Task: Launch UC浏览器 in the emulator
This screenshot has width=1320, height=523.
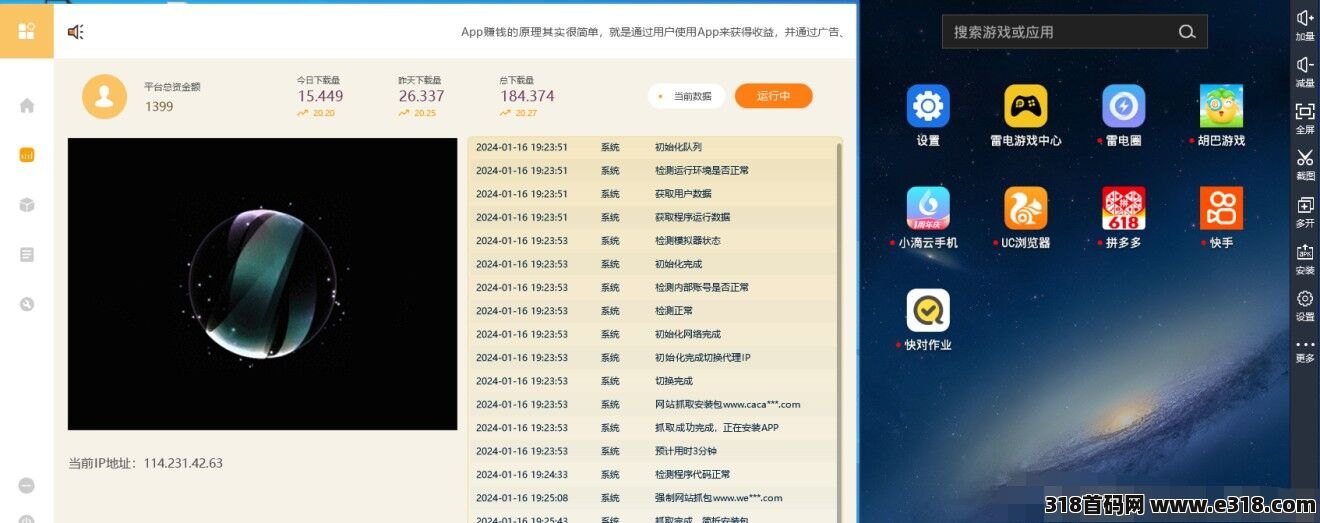Action: 1026,218
